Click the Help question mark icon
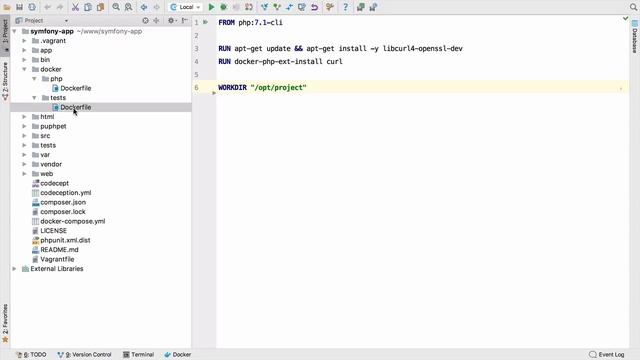Viewport: 640px width, 360px height. pyautogui.click(x=345, y=7)
